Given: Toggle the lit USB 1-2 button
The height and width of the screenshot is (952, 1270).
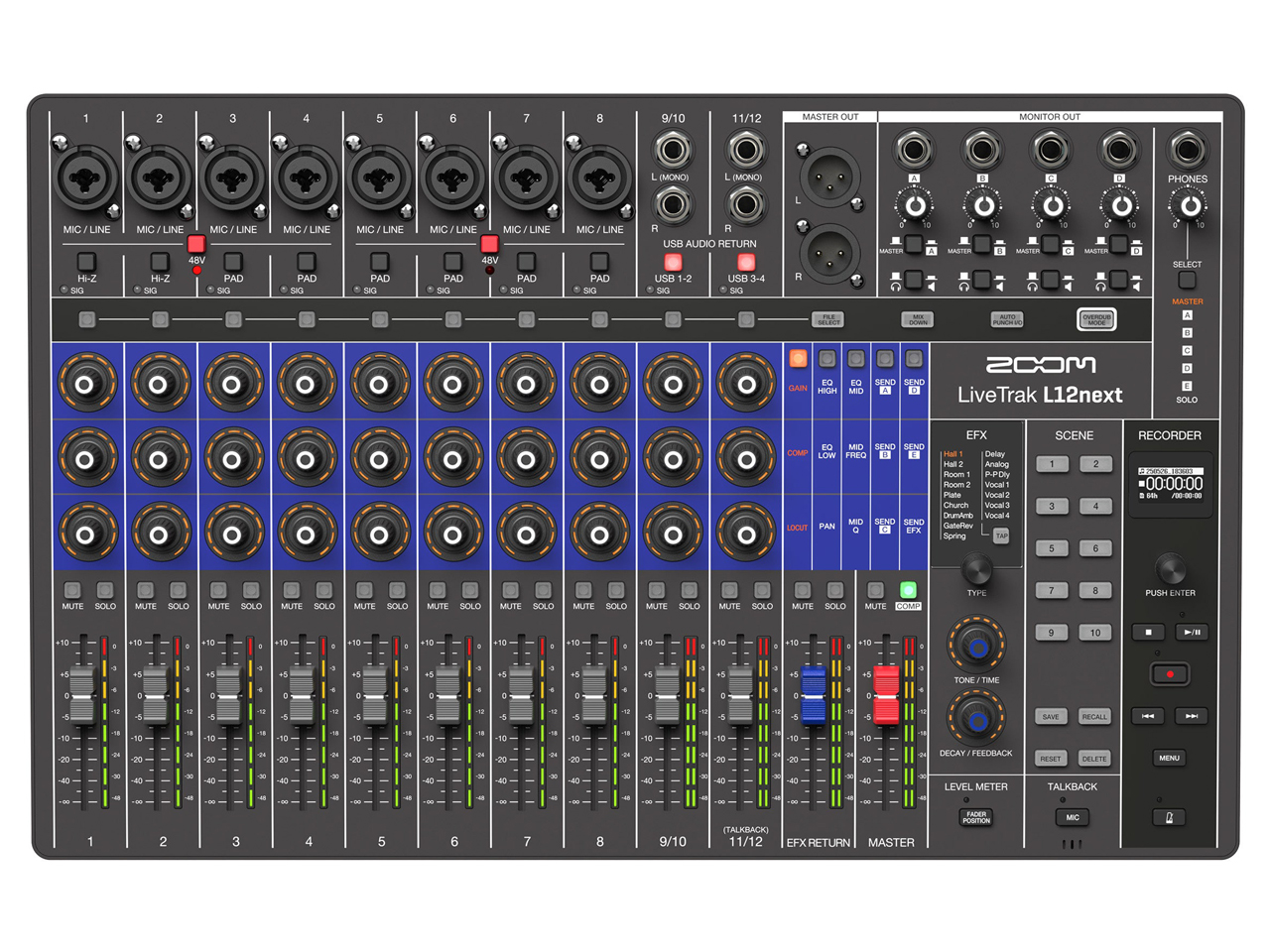Looking at the screenshot, I should pyautogui.click(x=673, y=262).
